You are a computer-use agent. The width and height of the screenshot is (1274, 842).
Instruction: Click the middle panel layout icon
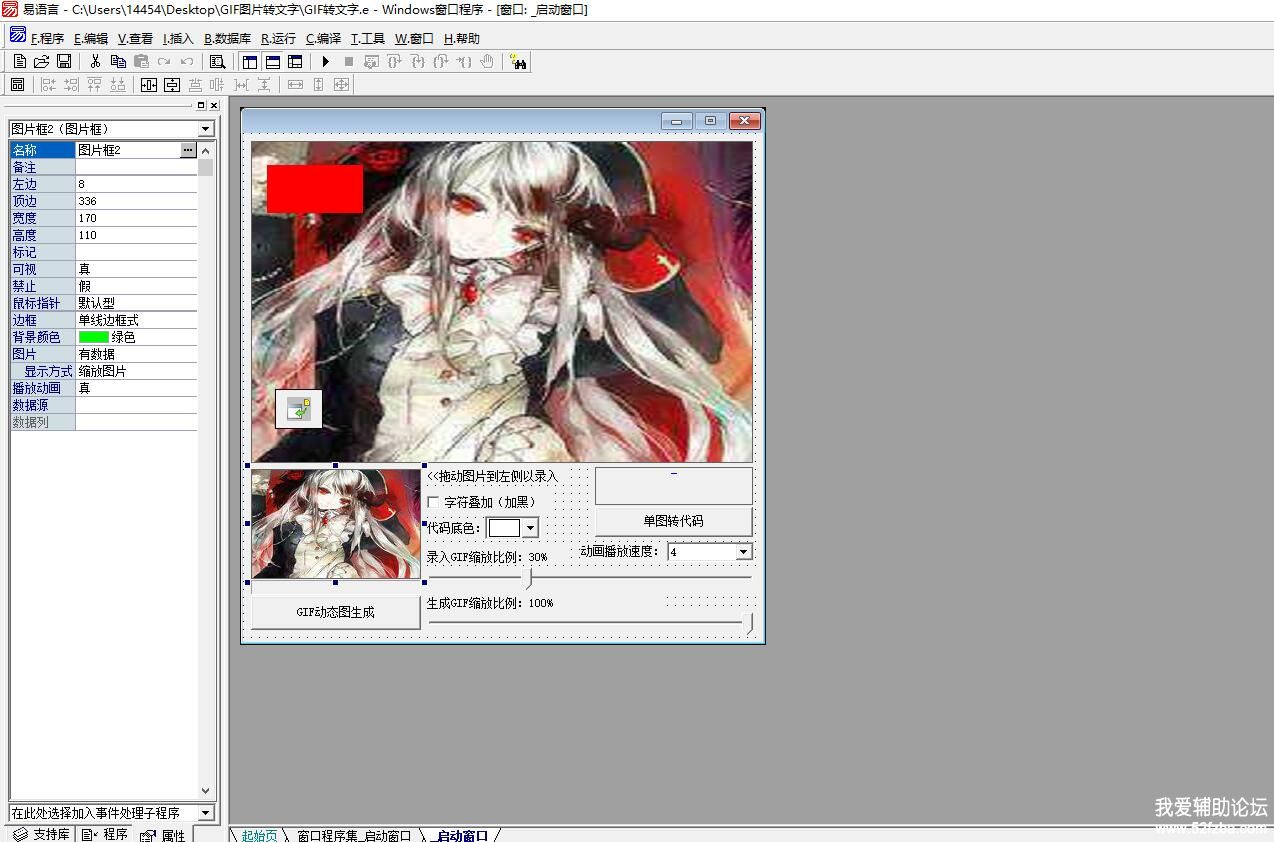coord(272,62)
